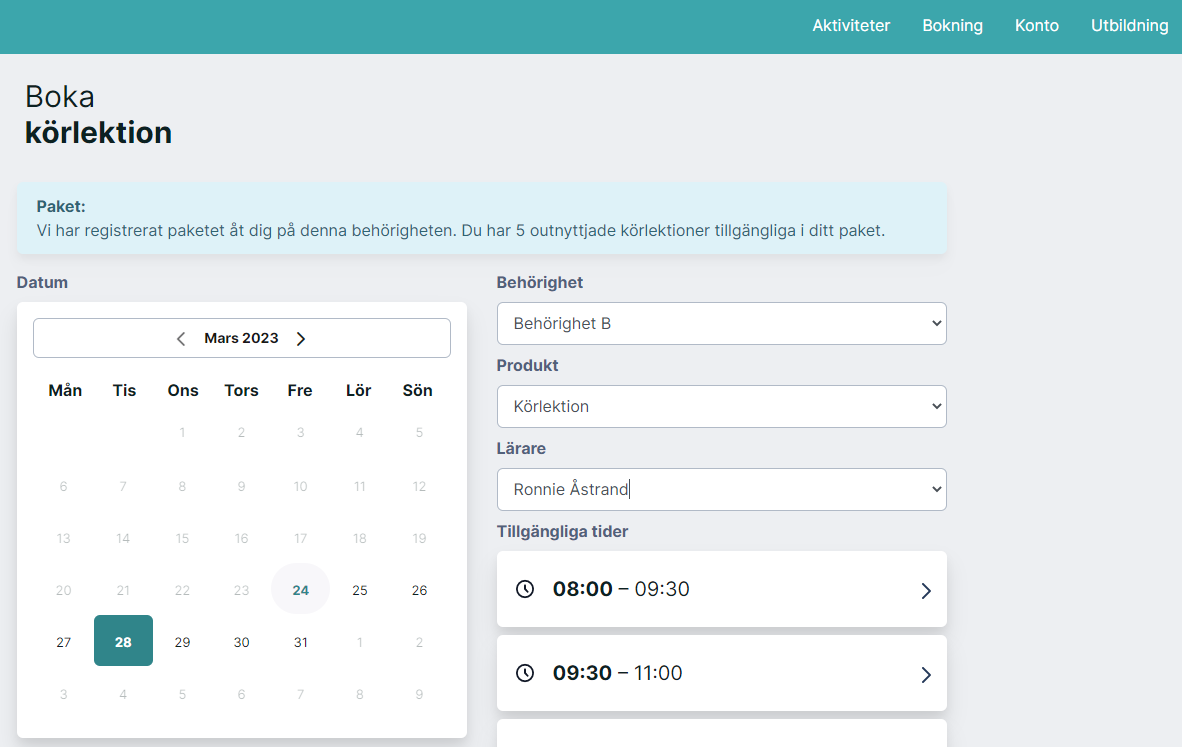This screenshot has height=747, width=1182.
Task: Click the Tillgängliga tider label
Action: (x=562, y=531)
